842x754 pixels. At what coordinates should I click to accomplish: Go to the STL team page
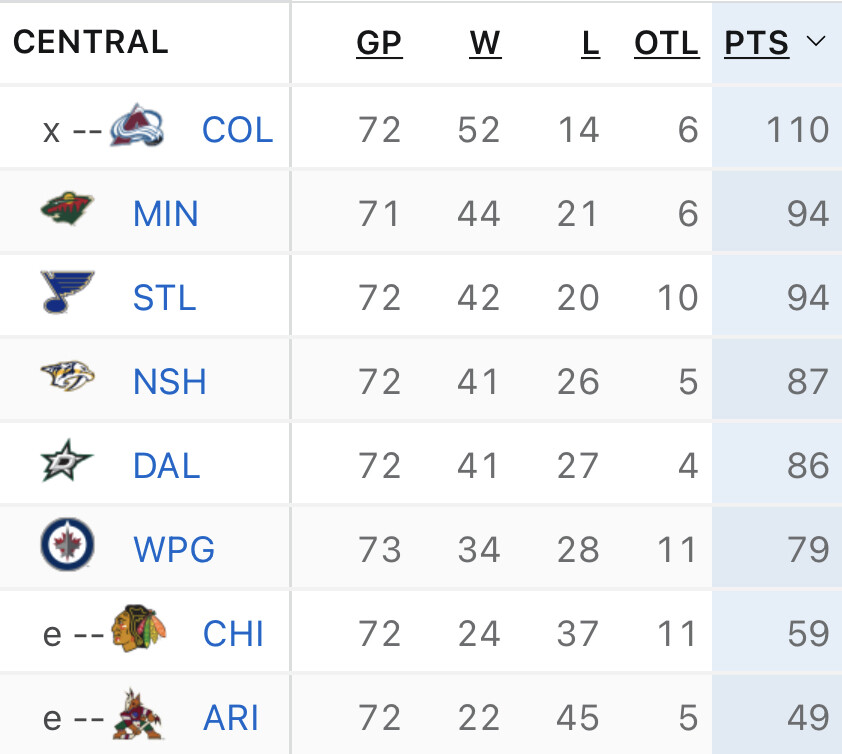pyautogui.click(x=164, y=298)
